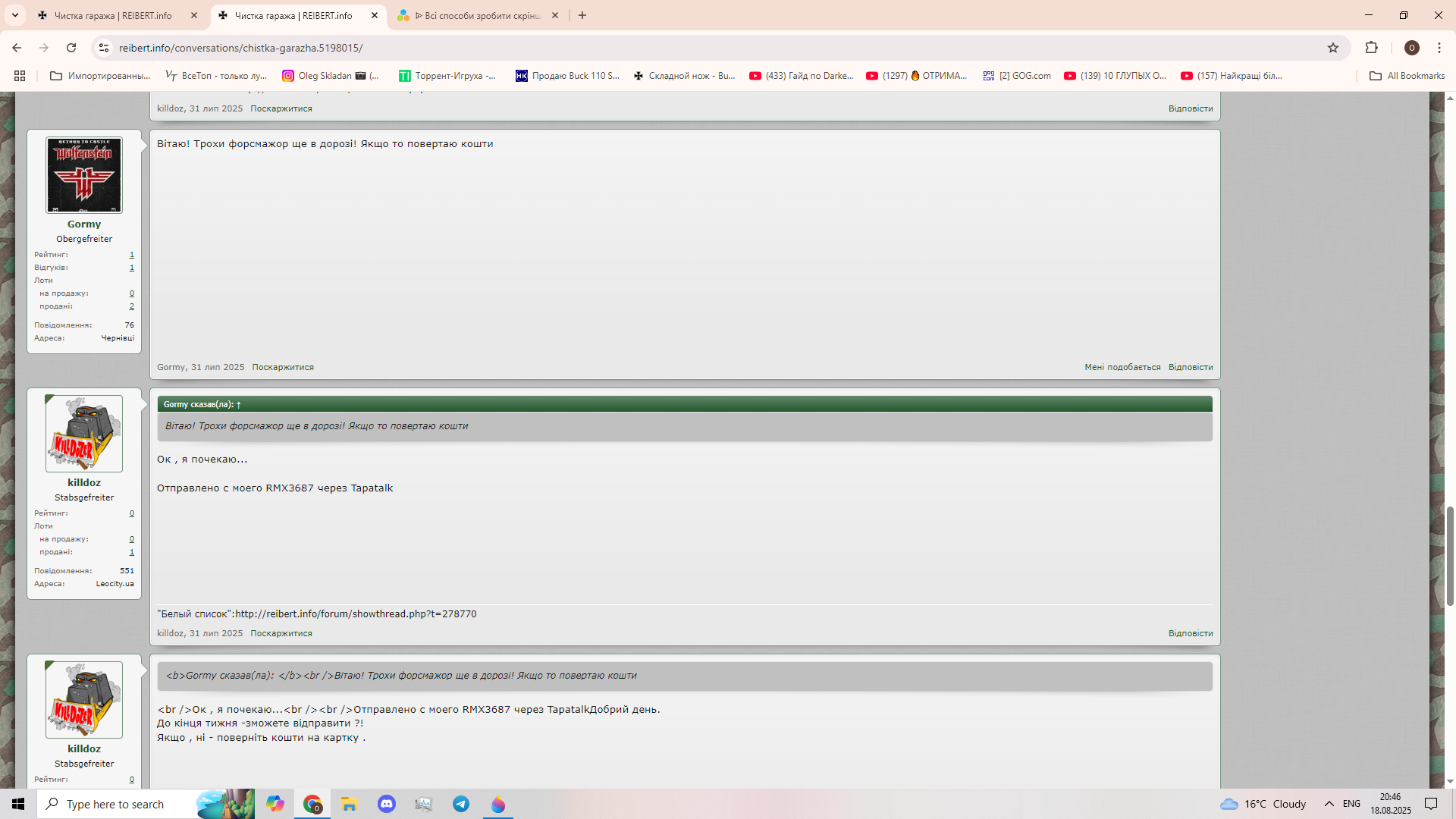1456x819 pixels.
Task: Open Telegram from the taskbar
Action: [461, 804]
